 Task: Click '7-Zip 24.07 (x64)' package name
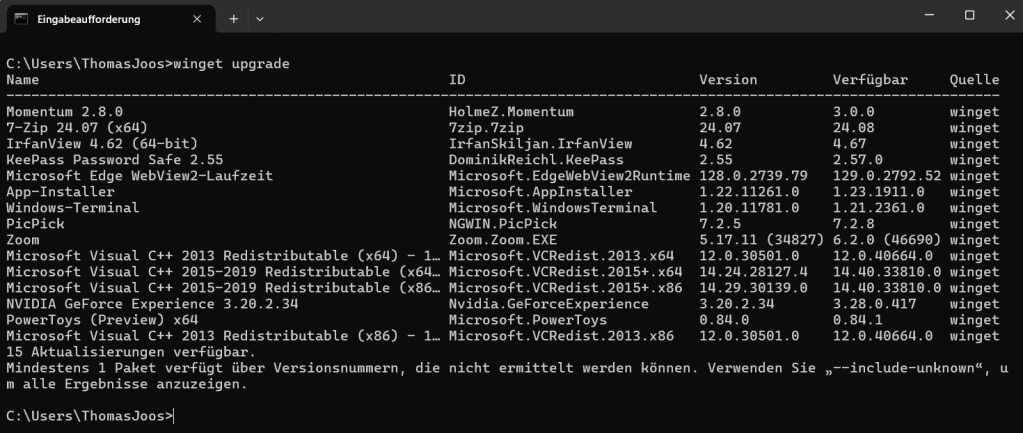pos(77,128)
